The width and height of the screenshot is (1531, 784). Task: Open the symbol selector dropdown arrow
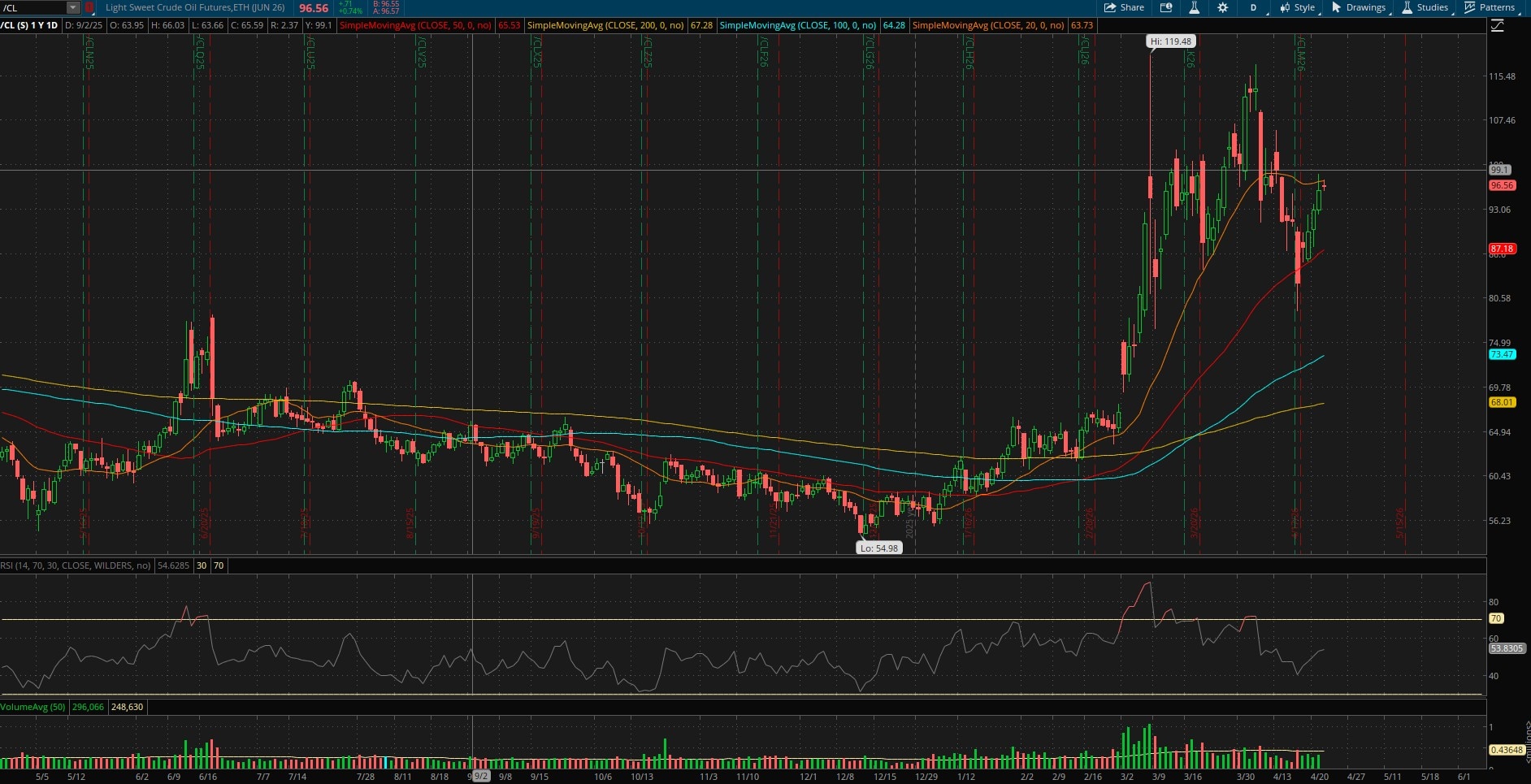73,7
